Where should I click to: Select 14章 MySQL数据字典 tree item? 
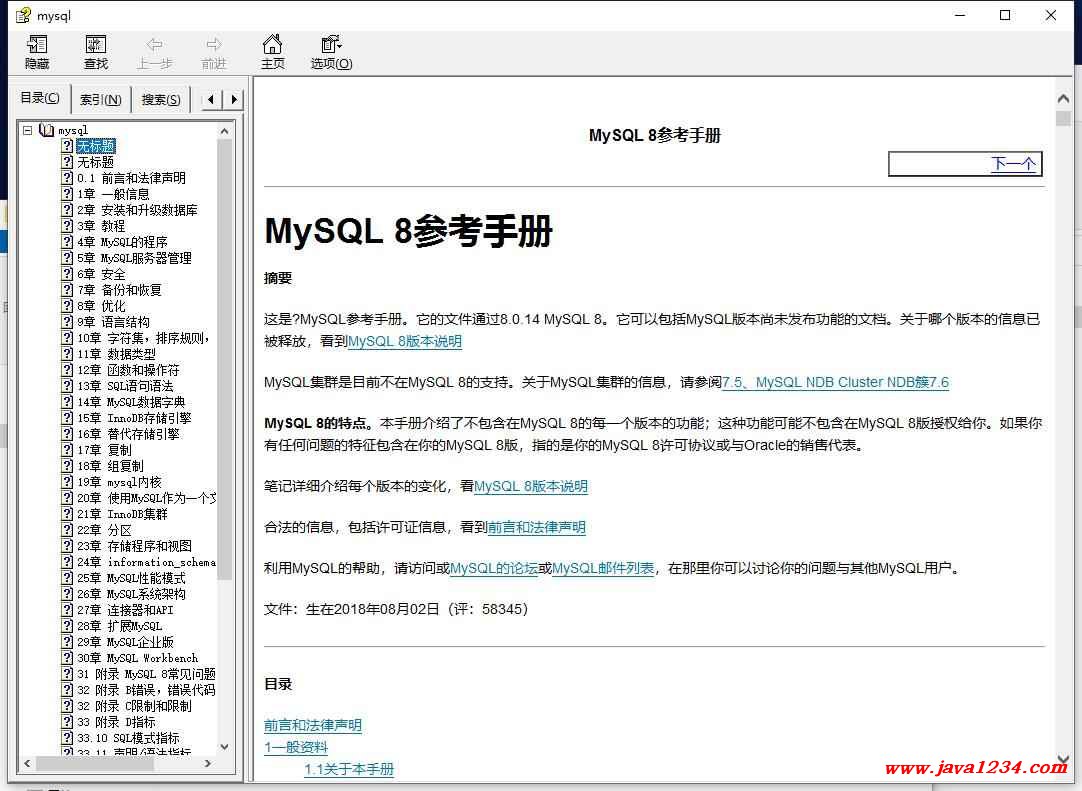point(131,402)
